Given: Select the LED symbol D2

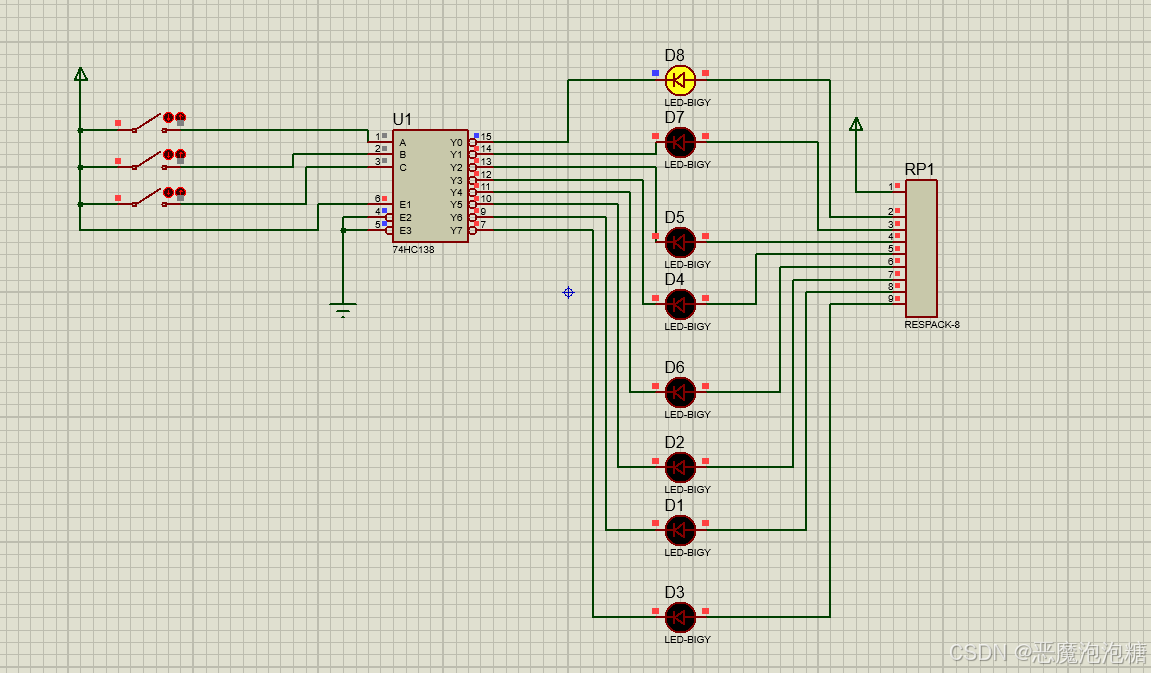Looking at the screenshot, I should (x=680, y=467).
